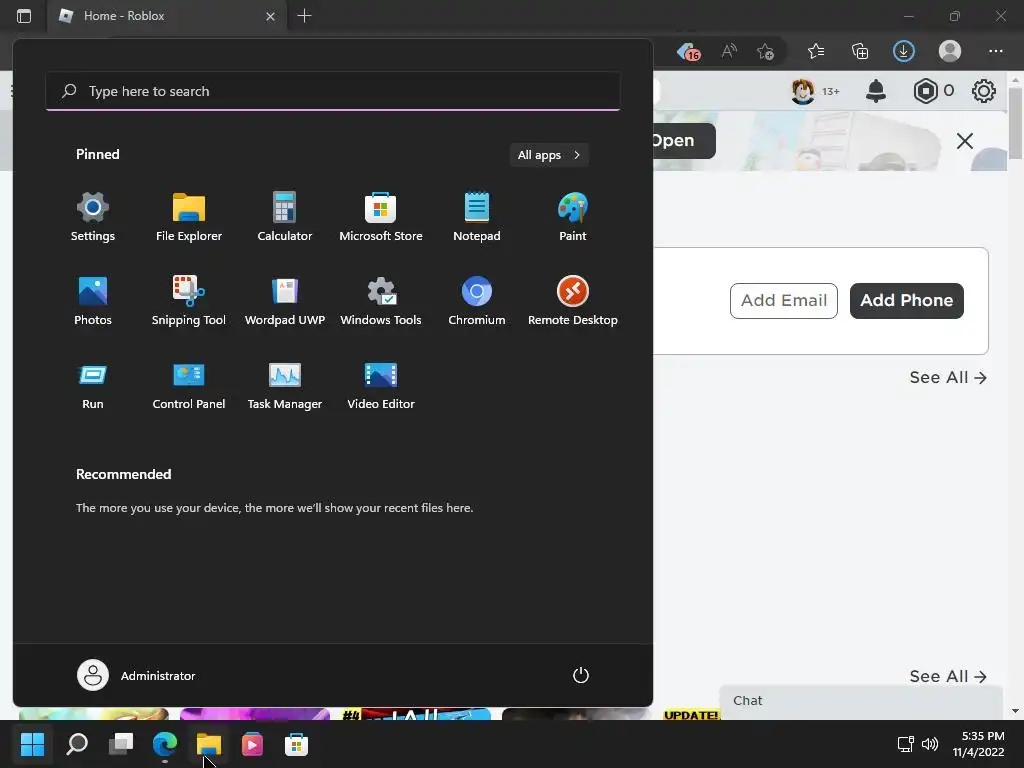Viewport: 1024px width, 768px height.
Task: Open File Explorer from the taskbar
Action: (209, 743)
